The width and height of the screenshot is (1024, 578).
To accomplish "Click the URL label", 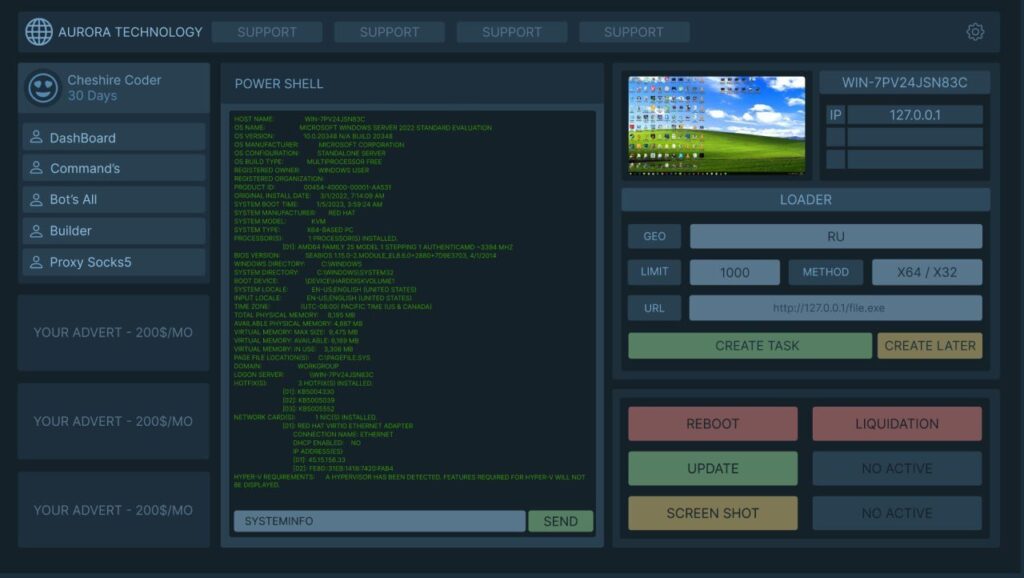I will point(654,308).
